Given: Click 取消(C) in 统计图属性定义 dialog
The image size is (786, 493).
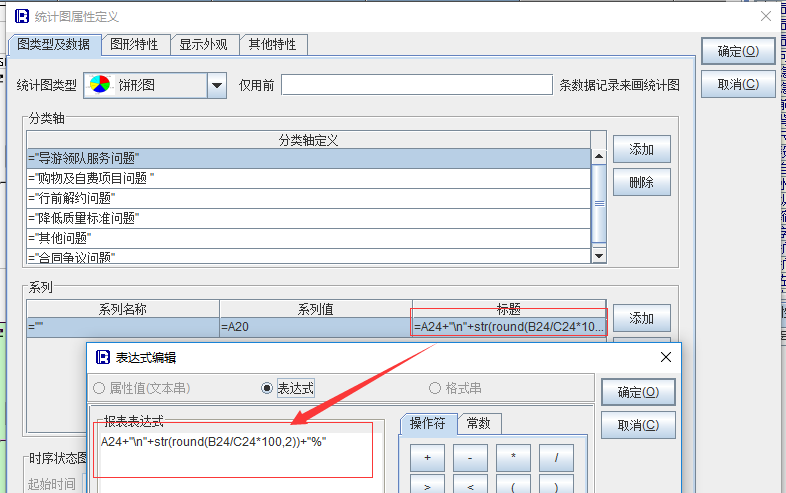Looking at the screenshot, I should tap(738, 84).
